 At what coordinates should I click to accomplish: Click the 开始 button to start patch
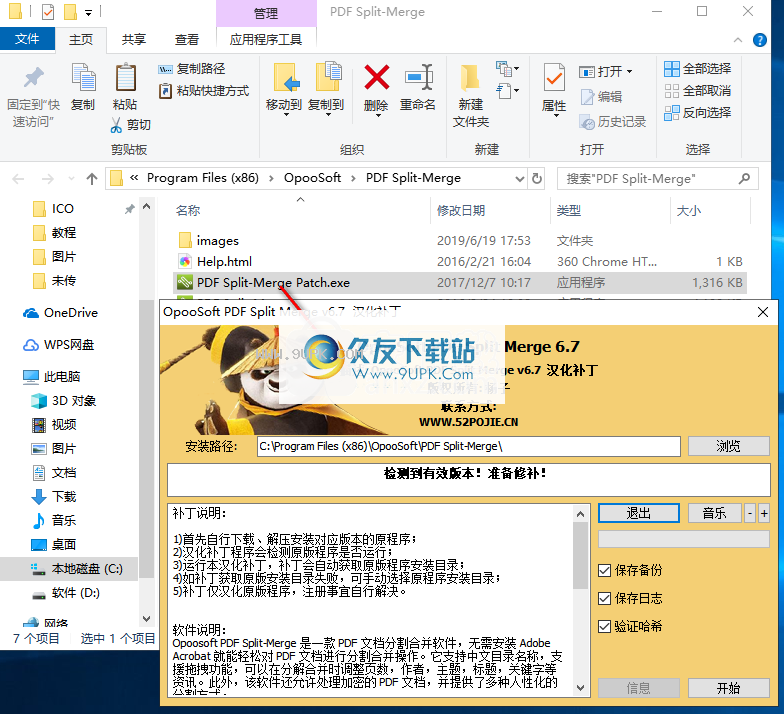[x=728, y=688]
